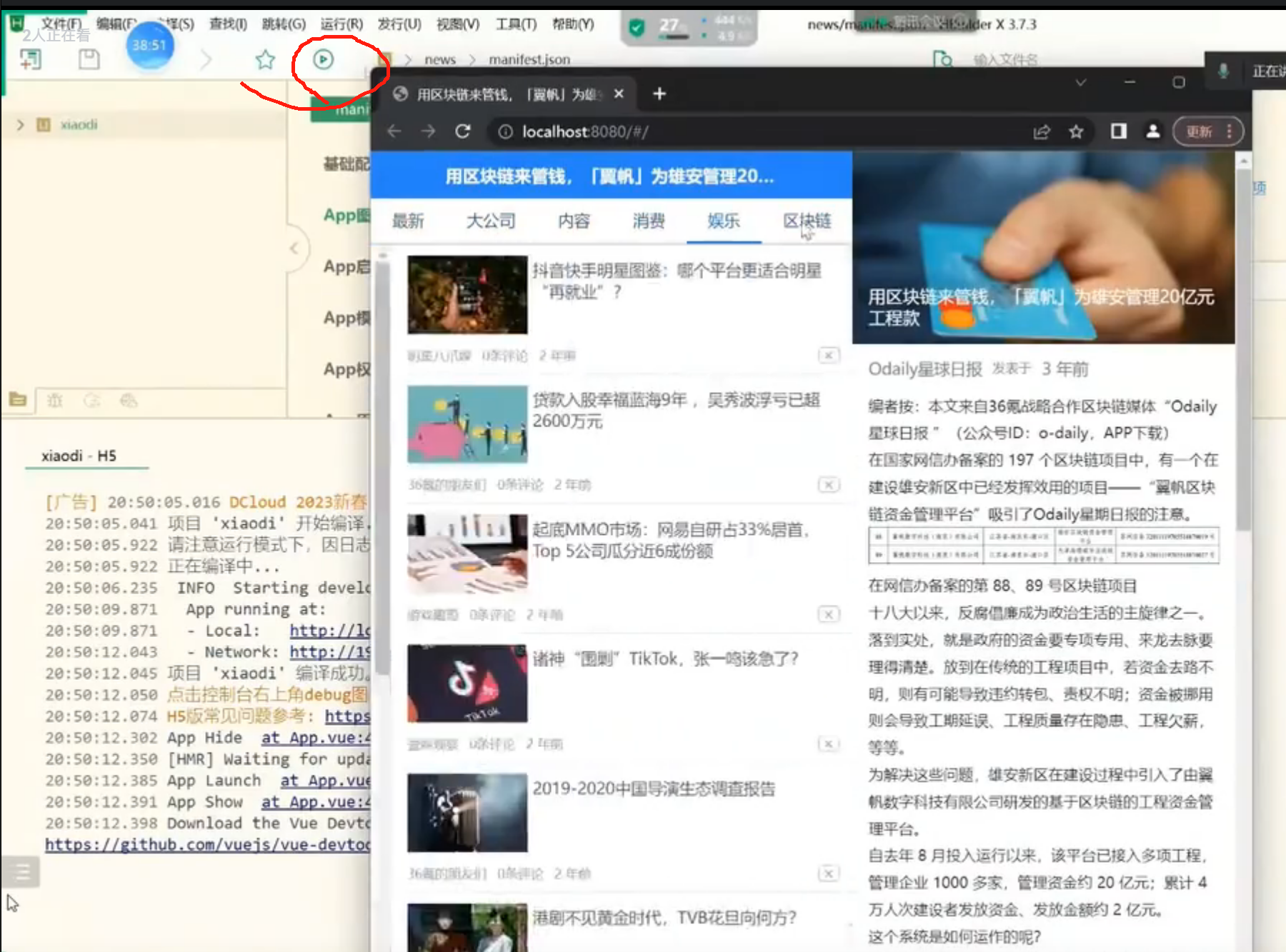Open the 跳转(G) menu
Image resolution: width=1286 pixels, height=952 pixels.
click(x=284, y=24)
